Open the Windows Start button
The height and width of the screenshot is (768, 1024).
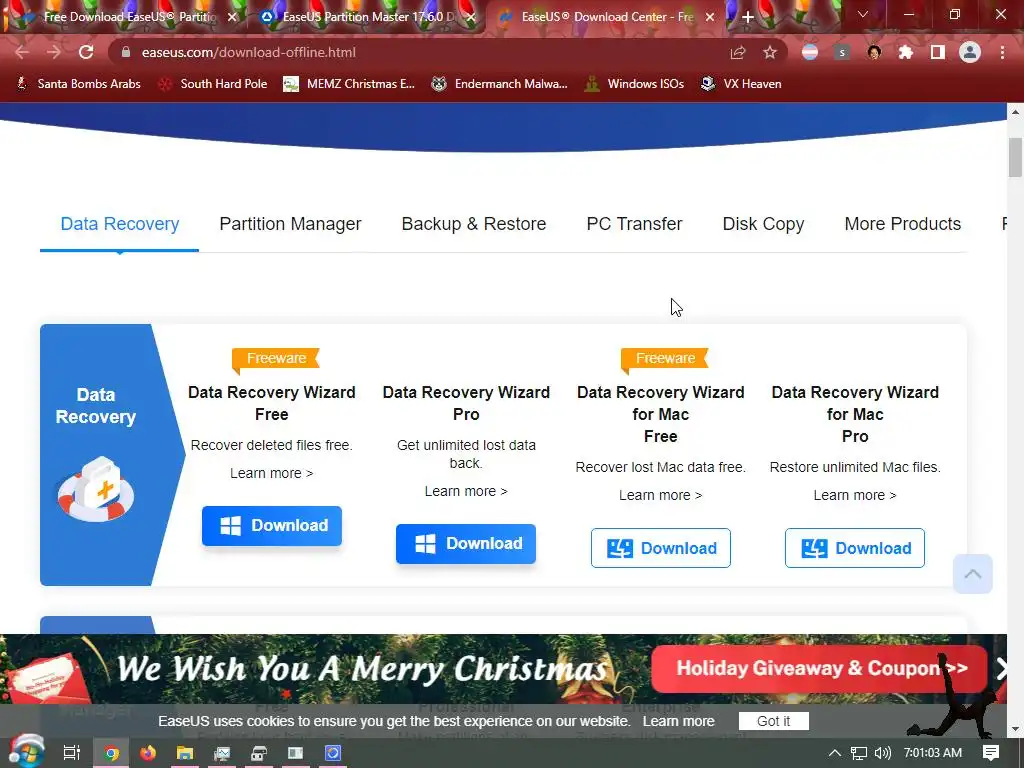[26, 752]
